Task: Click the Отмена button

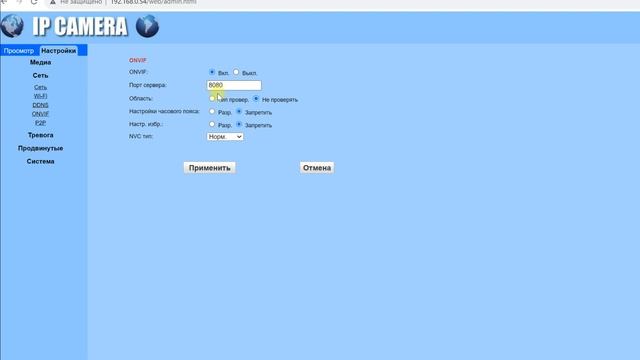Action: [x=317, y=168]
